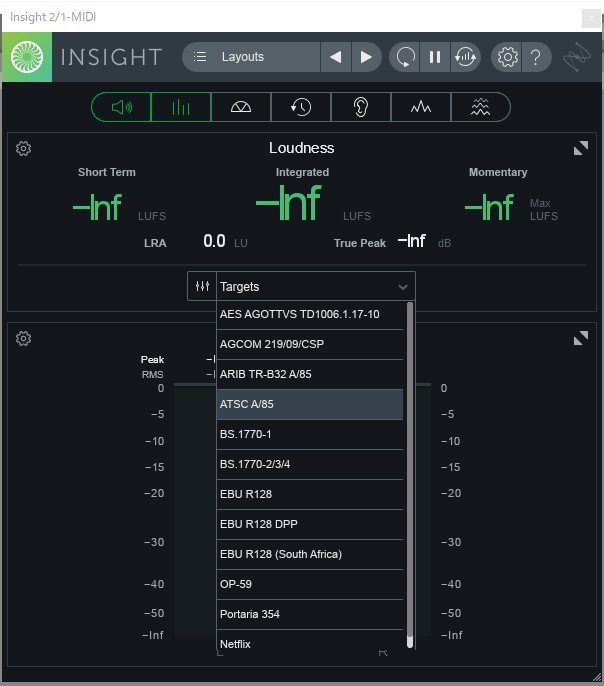Click the RMS label in Levels

coord(153,374)
